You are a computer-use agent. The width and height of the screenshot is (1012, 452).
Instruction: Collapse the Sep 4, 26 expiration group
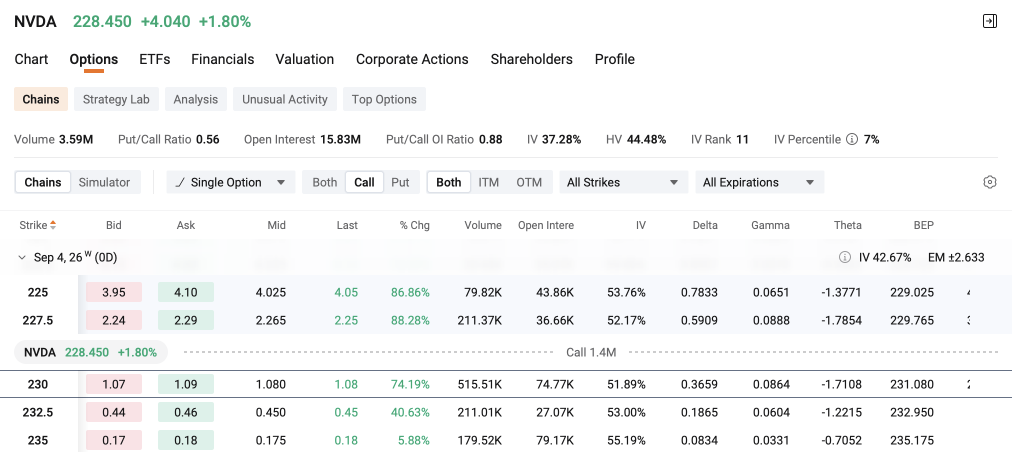tap(22, 258)
